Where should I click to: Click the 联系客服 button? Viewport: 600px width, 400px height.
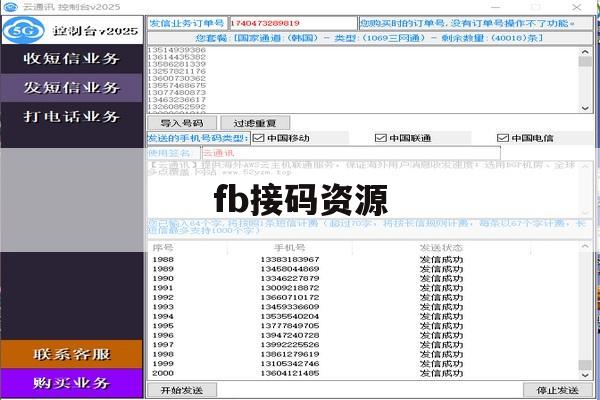pyautogui.click(x=72, y=354)
